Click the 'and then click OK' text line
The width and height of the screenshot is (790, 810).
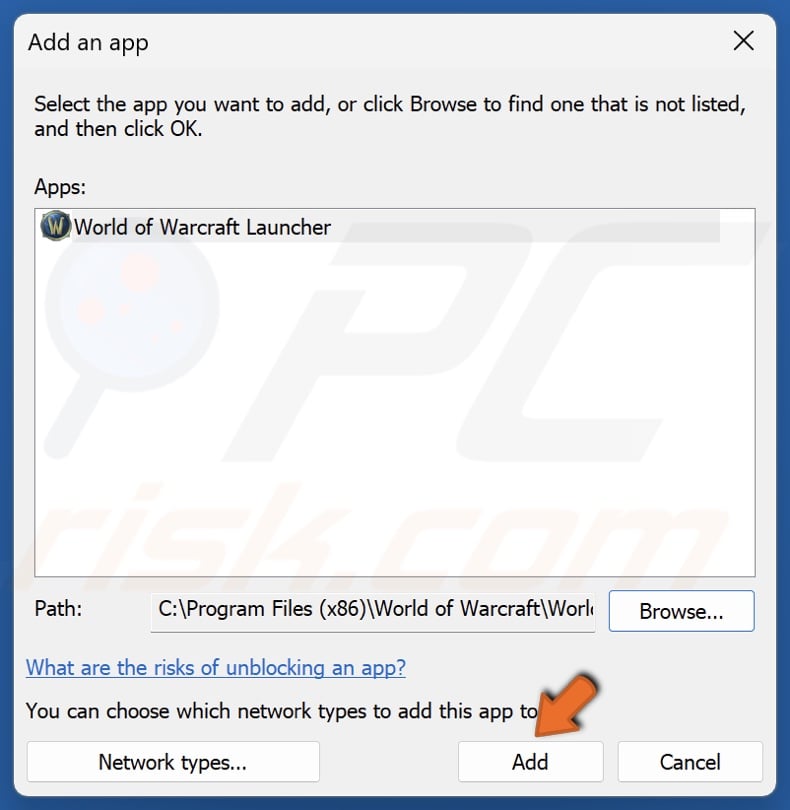pyautogui.click(x=118, y=129)
